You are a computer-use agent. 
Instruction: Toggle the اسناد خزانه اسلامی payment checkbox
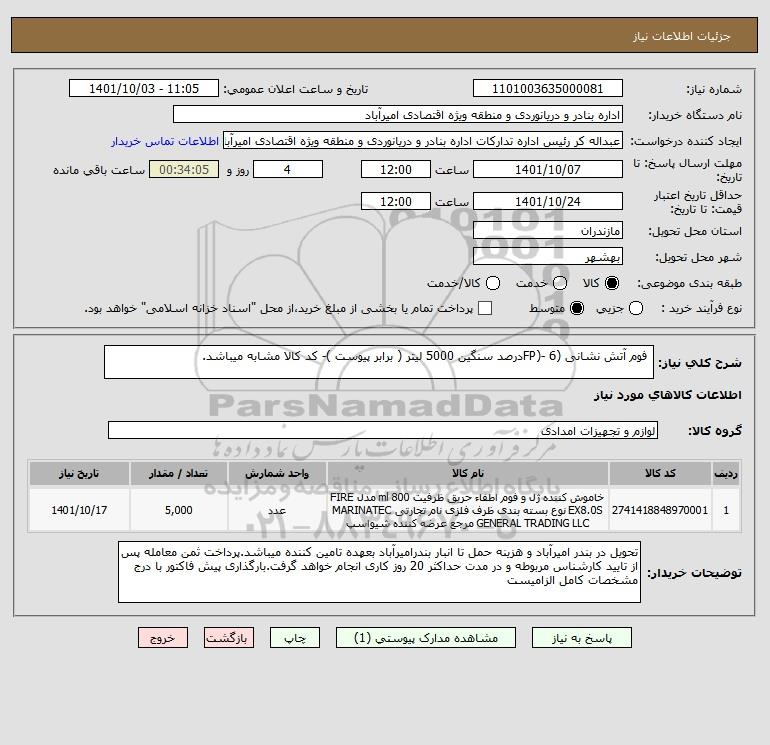click(x=485, y=308)
